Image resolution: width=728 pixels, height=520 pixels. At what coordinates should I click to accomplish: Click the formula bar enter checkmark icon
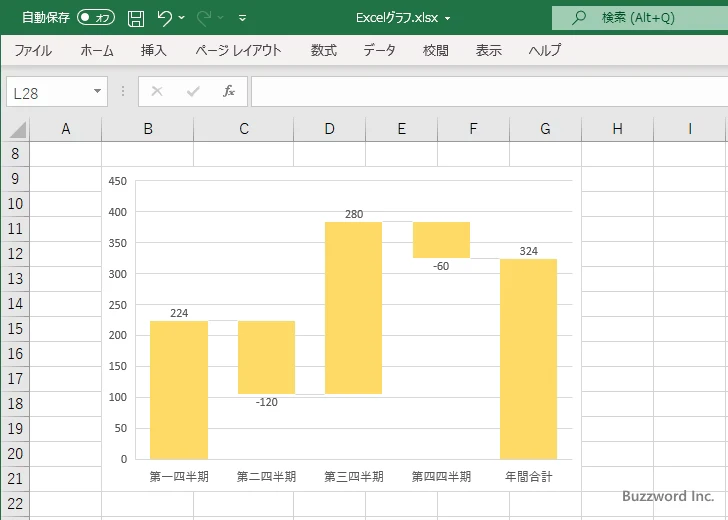[193, 91]
